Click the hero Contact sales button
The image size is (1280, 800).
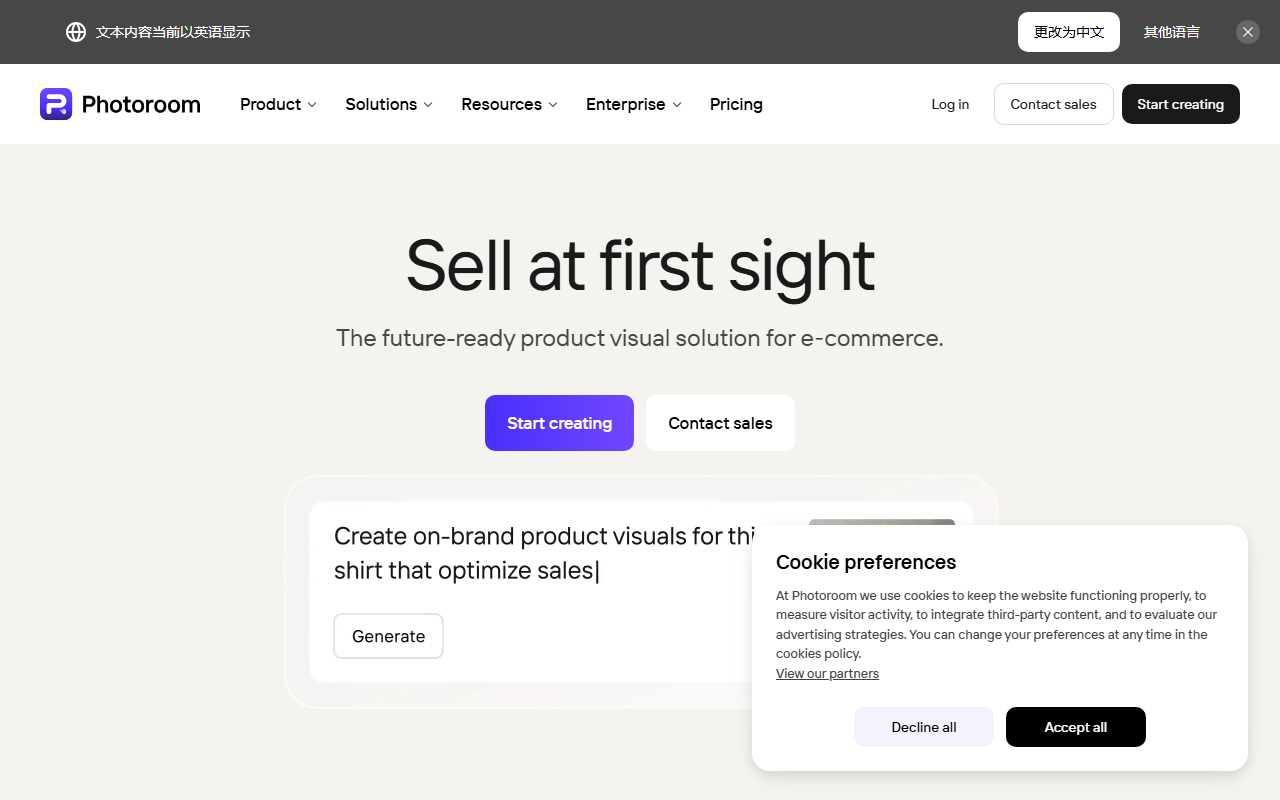tap(720, 423)
